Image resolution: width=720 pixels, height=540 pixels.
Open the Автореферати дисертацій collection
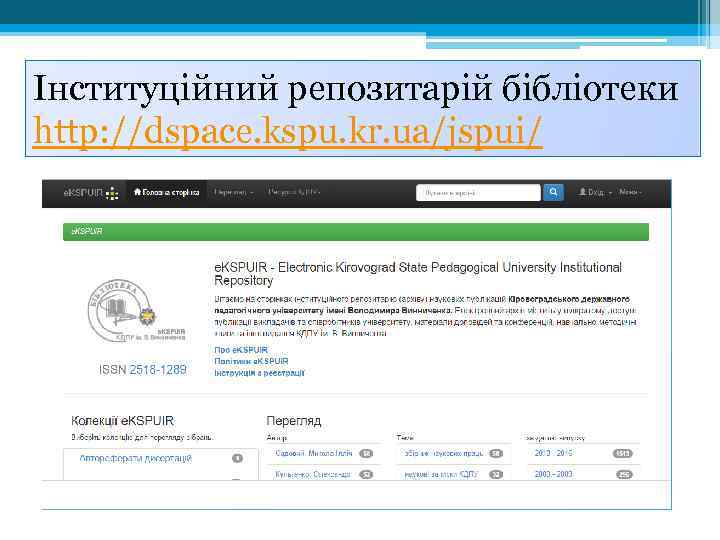(x=135, y=458)
